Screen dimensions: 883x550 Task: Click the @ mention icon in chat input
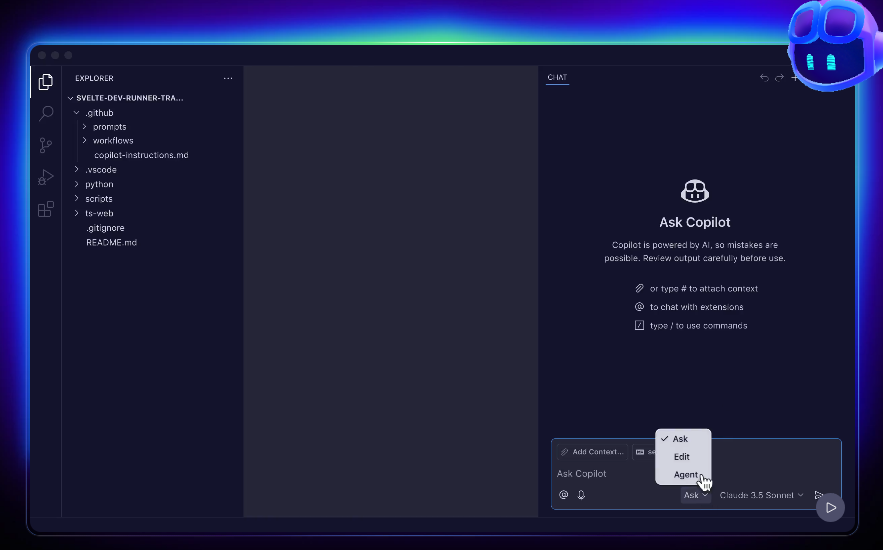click(563, 495)
